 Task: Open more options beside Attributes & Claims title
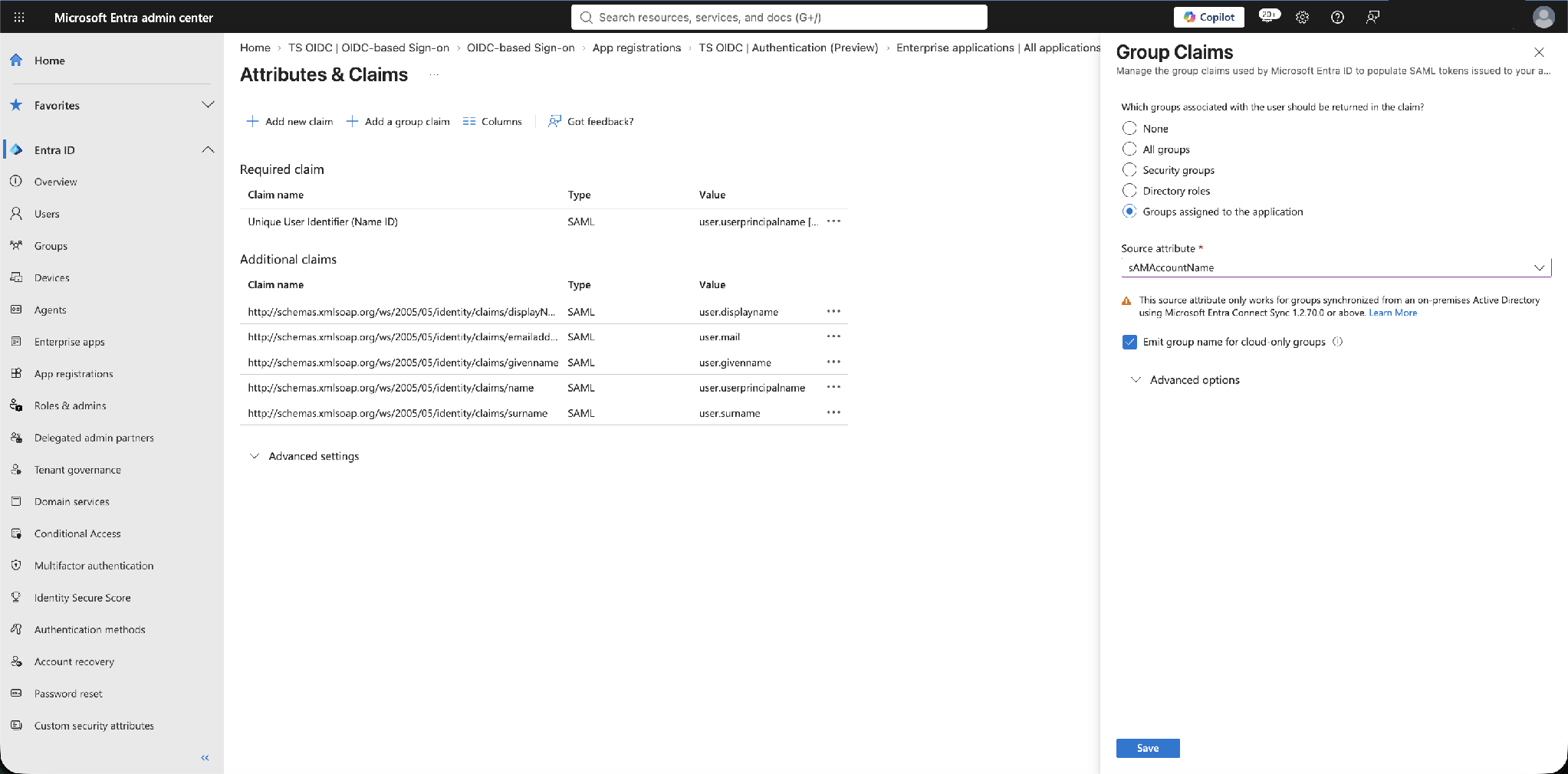click(x=434, y=75)
